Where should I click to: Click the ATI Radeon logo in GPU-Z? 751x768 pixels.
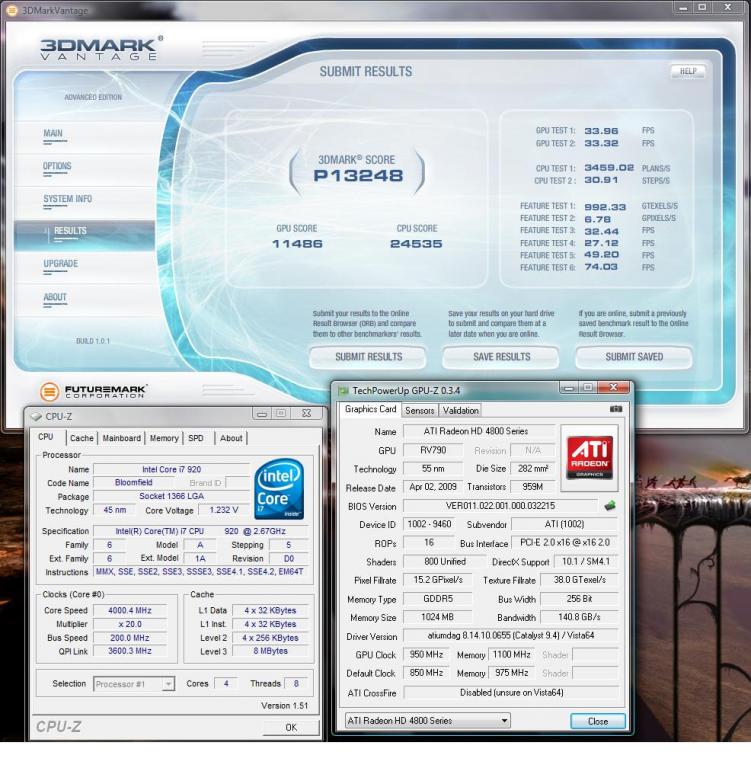point(589,457)
